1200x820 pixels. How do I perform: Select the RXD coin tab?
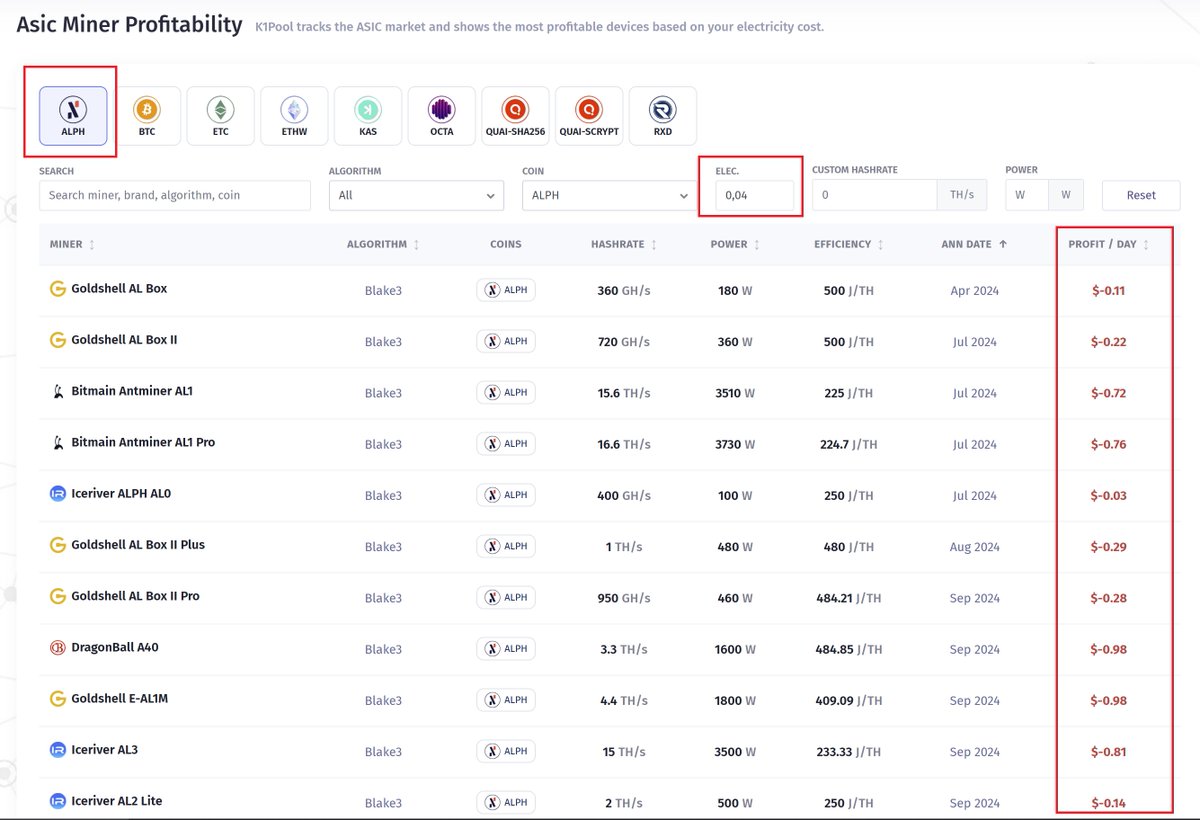click(662, 115)
